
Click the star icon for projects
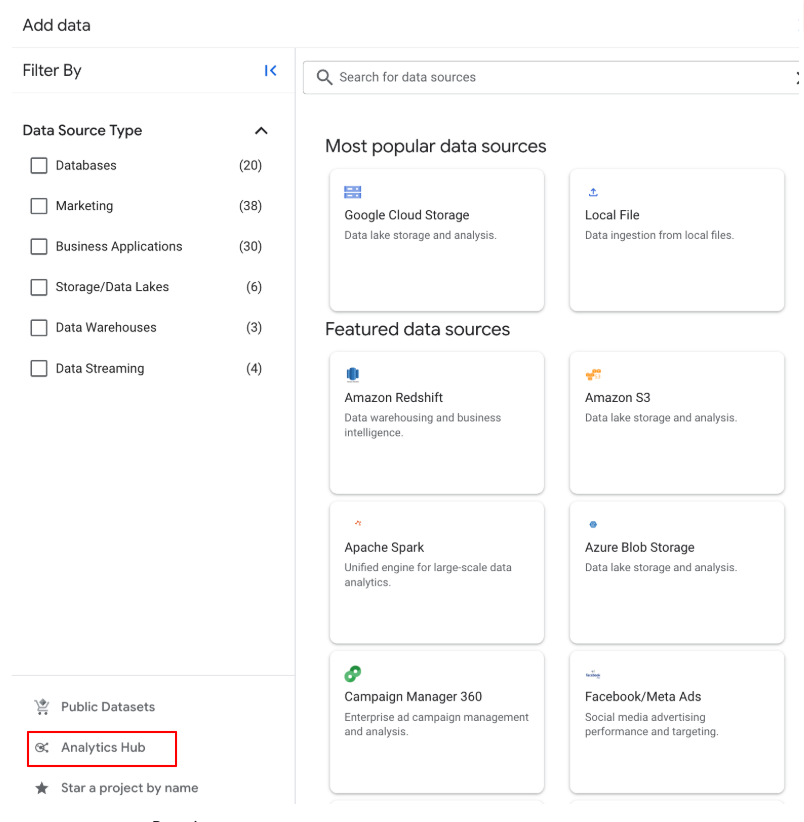[42, 788]
